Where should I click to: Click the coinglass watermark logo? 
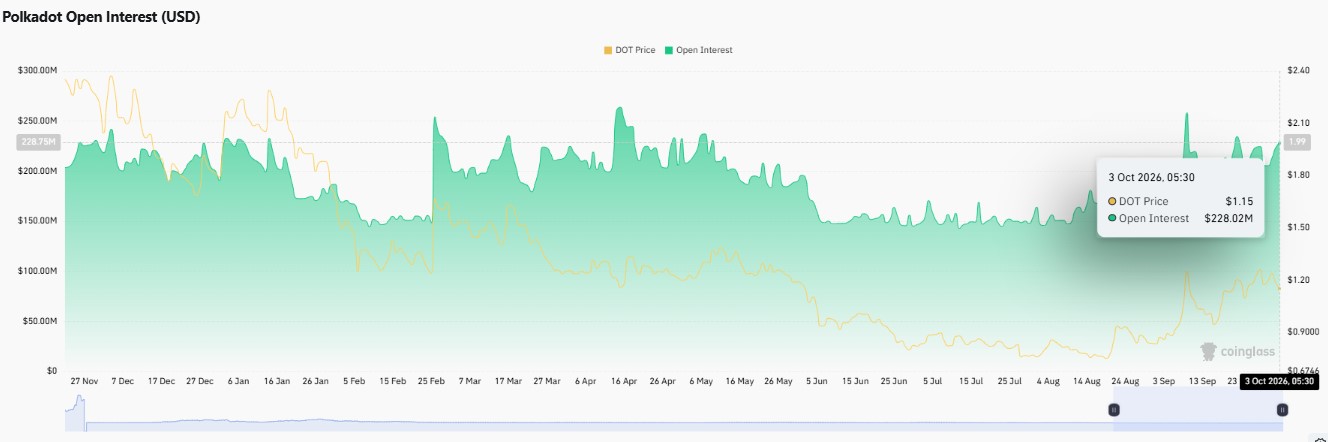point(1238,351)
